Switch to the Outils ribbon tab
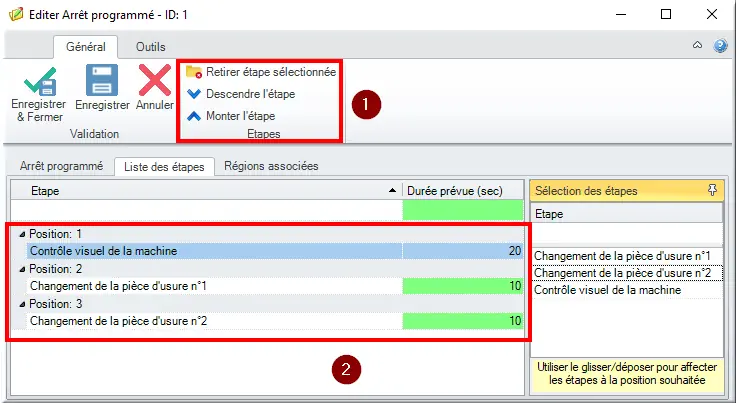 151,47
